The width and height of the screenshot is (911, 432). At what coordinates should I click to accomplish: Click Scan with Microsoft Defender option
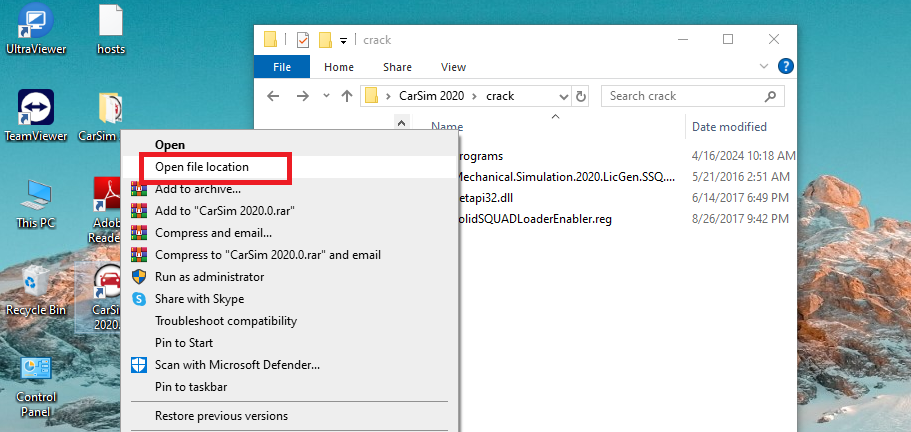click(x=237, y=365)
